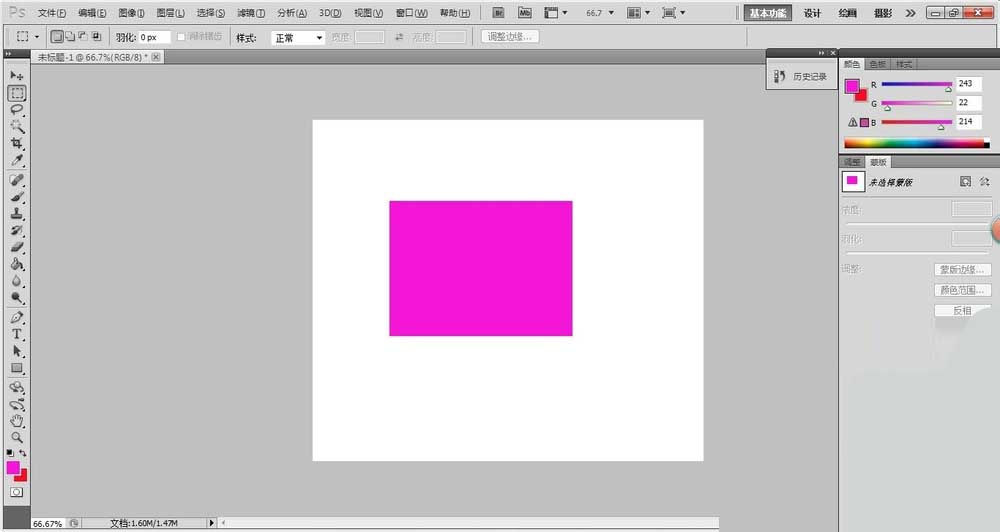Open the History (历史记录) panel
This screenshot has width=1000, height=532.
pos(802,76)
